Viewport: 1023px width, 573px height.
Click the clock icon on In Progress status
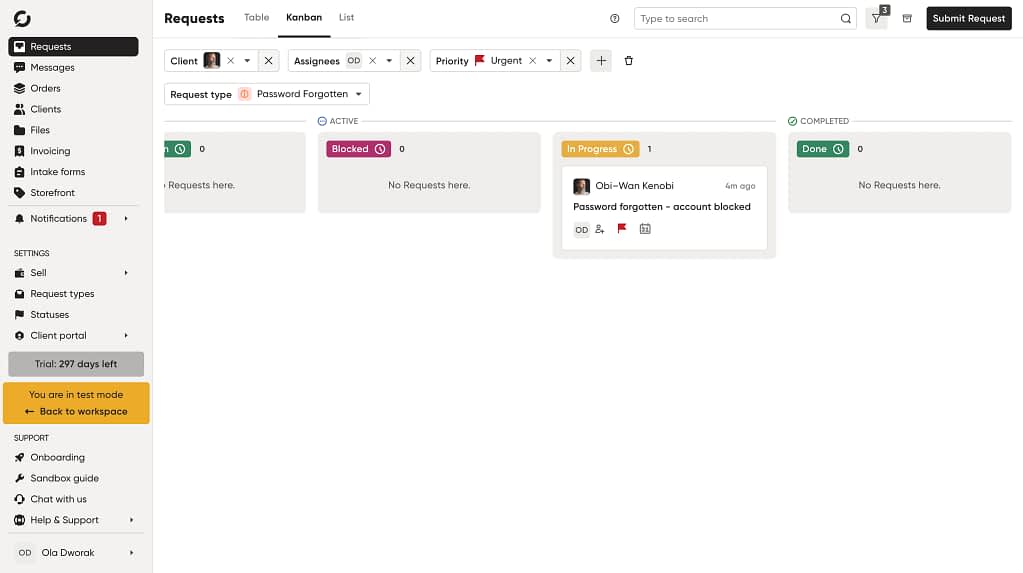[628, 149]
